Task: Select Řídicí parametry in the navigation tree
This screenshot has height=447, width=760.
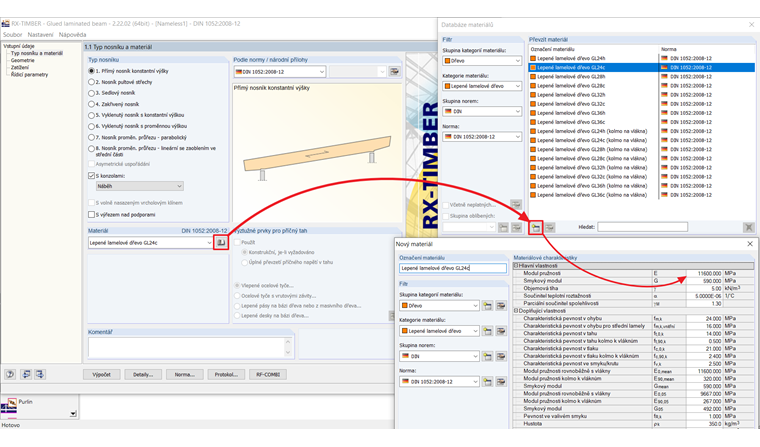Action: 30,75
